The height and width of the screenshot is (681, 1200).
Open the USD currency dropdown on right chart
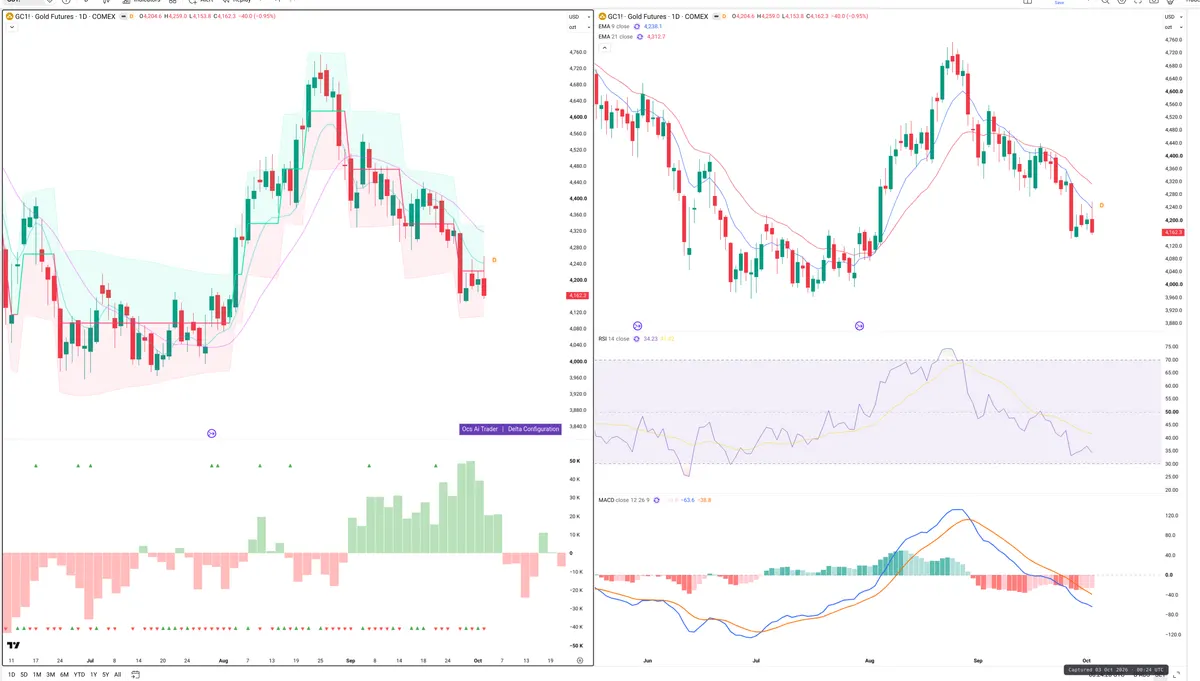click(x=1171, y=17)
